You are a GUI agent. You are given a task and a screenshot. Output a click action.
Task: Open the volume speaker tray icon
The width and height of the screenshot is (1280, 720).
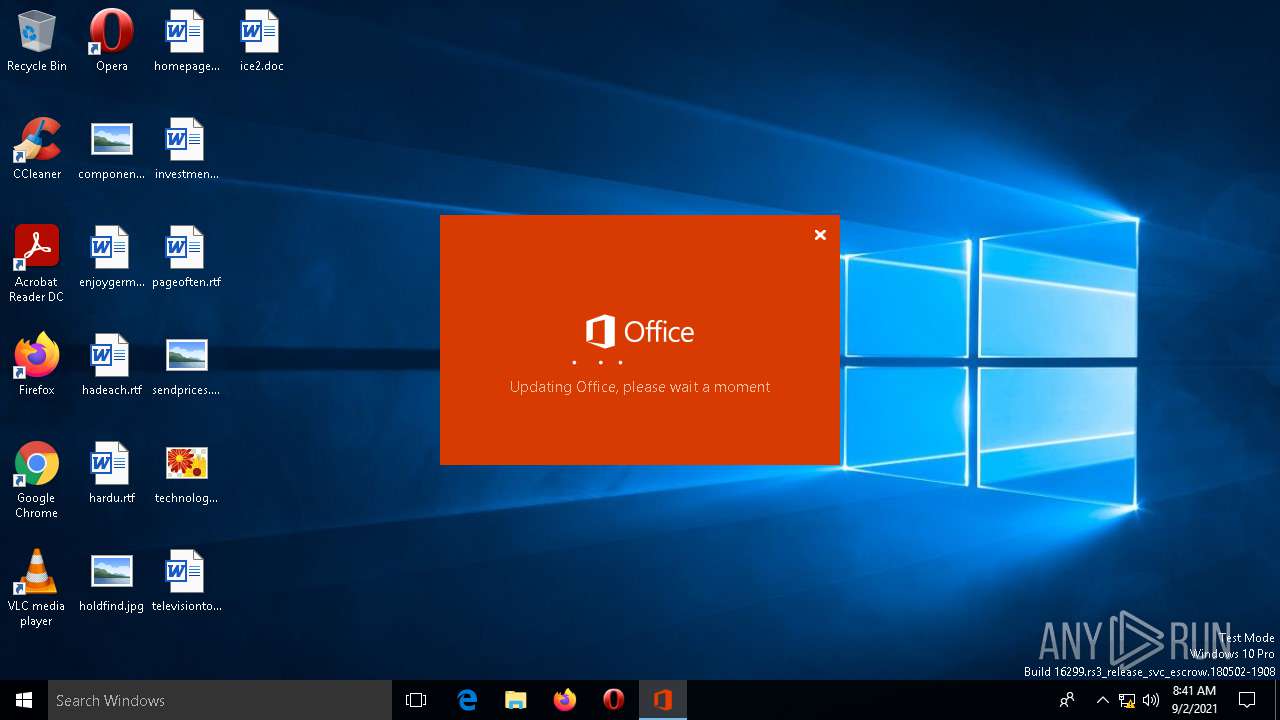coord(1151,700)
